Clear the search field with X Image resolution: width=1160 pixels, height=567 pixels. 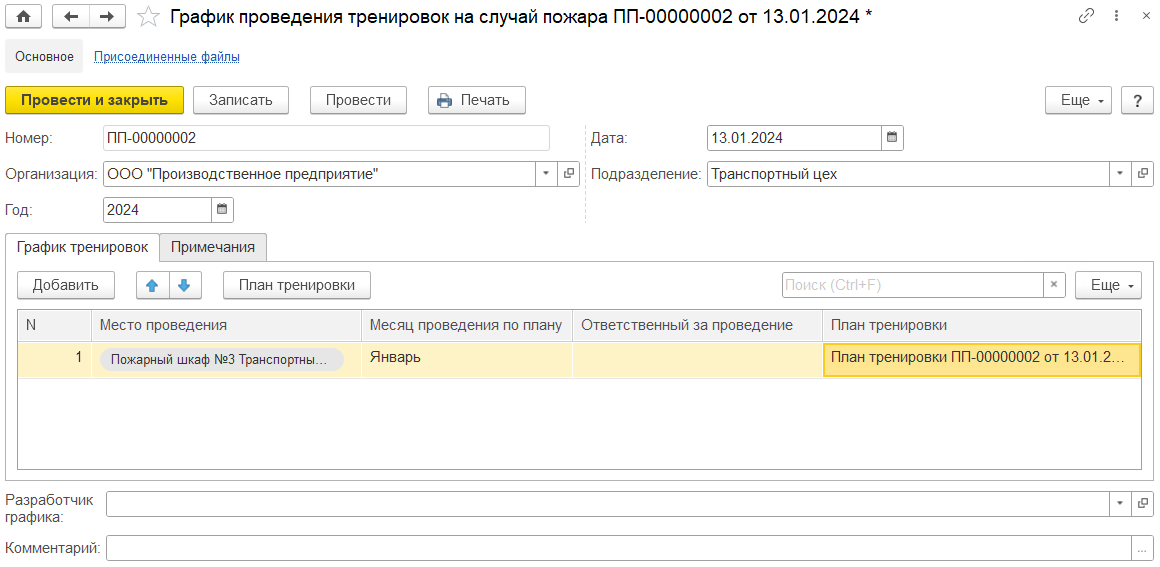1054,285
